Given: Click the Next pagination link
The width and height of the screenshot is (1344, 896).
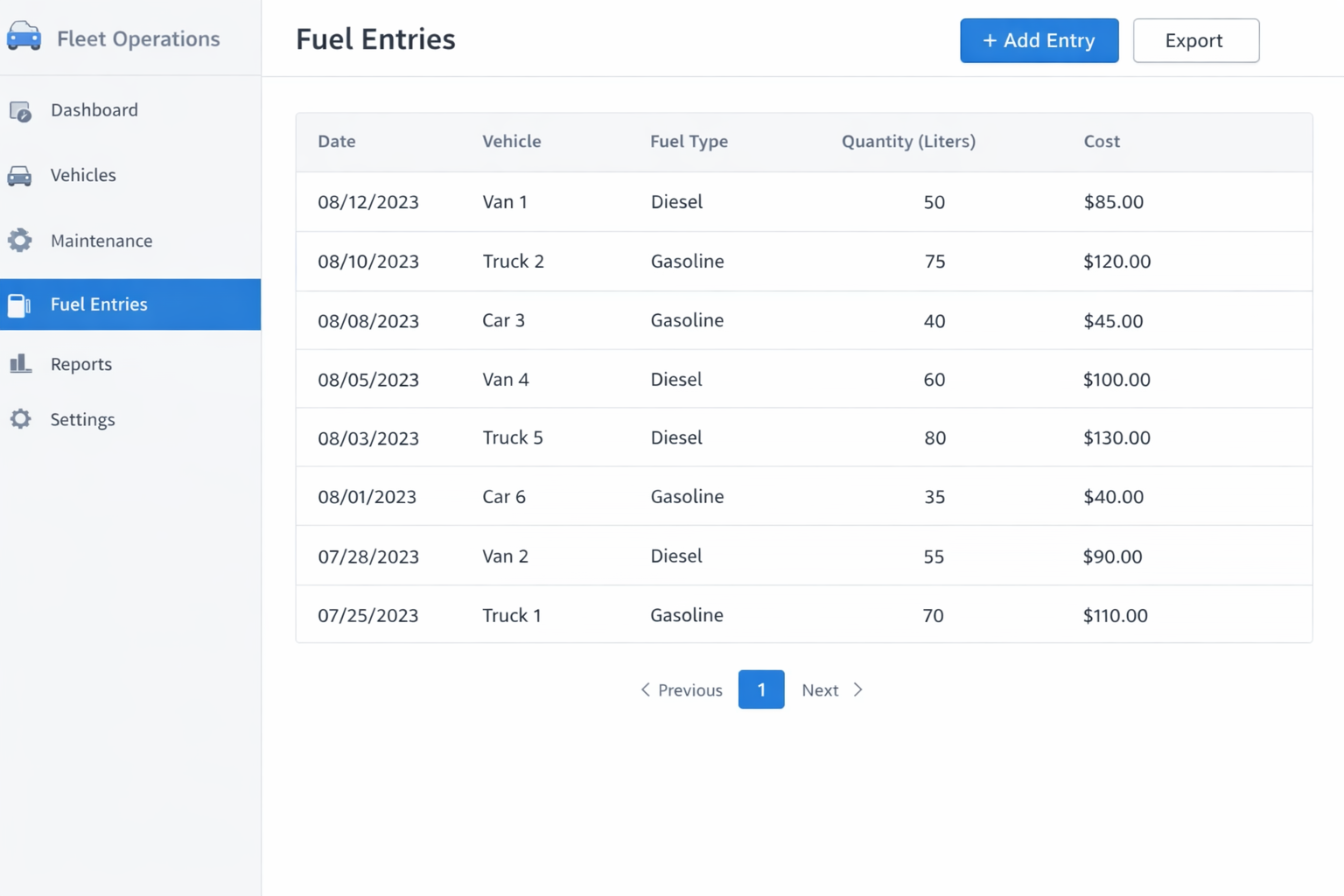Looking at the screenshot, I should pyautogui.click(x=820, y=689).
